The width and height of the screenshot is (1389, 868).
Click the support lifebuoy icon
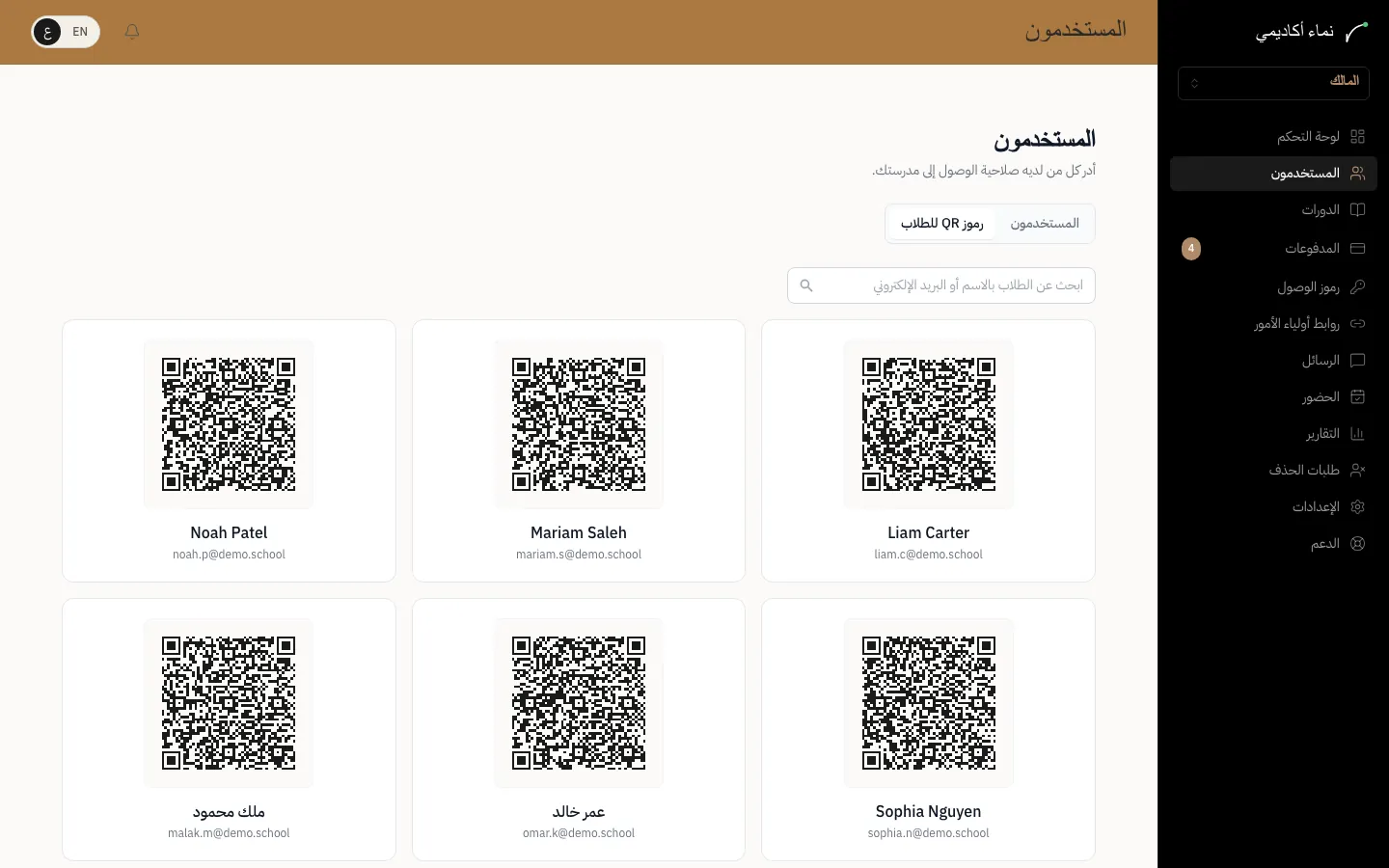click(1357, 544)
